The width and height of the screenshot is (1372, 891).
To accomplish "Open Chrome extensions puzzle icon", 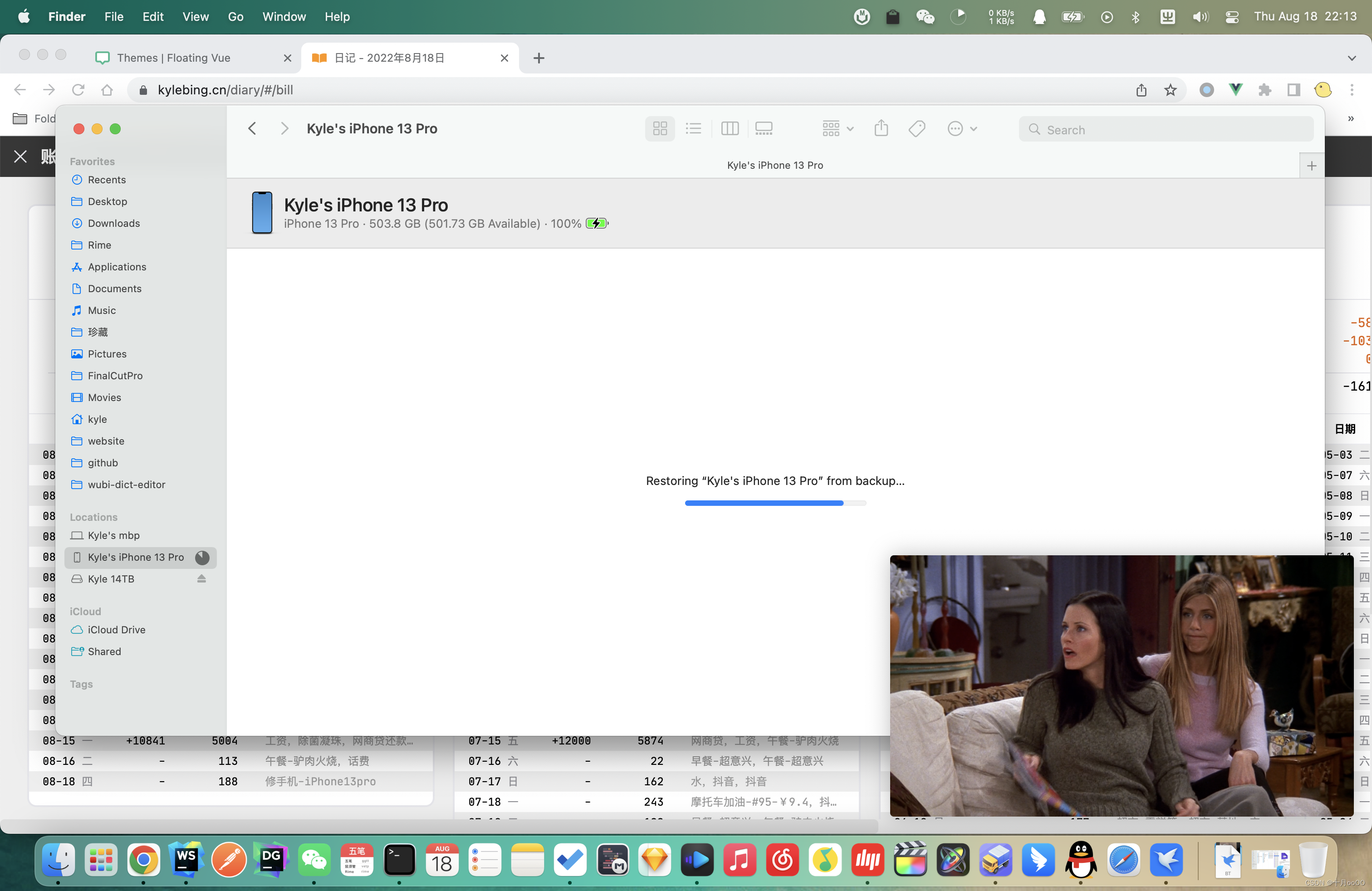I will [x=1264, y=90].
